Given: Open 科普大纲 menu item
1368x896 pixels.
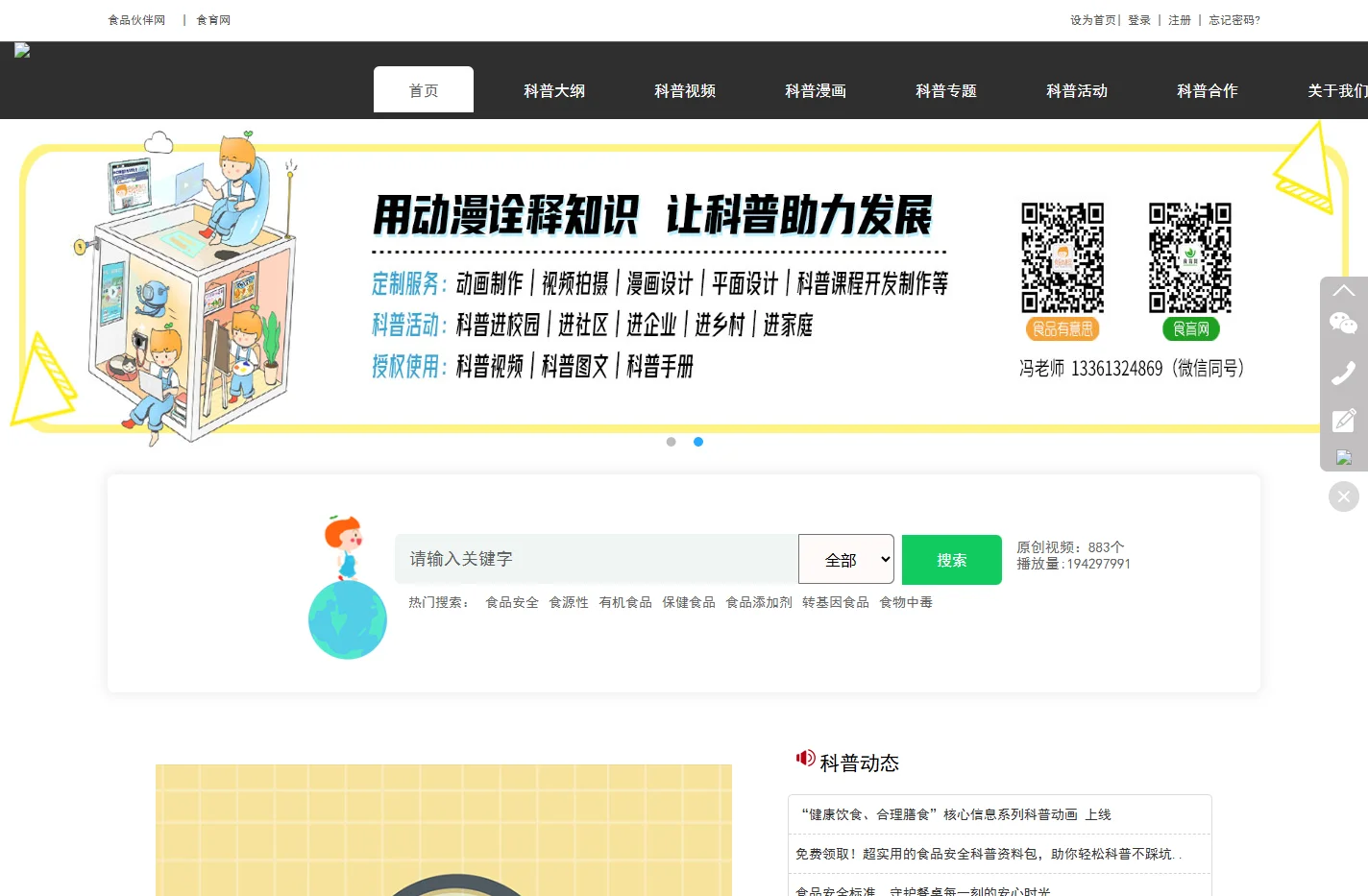Looking at the screenshot, I should (554, 90).
